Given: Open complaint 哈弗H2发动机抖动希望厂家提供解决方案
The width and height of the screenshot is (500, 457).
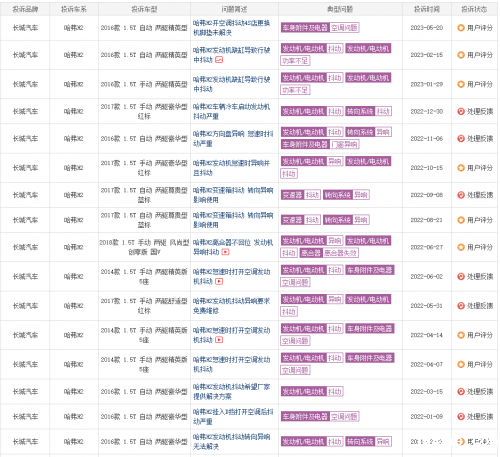Looking at the screenshot, I should [x=231, y=392].
